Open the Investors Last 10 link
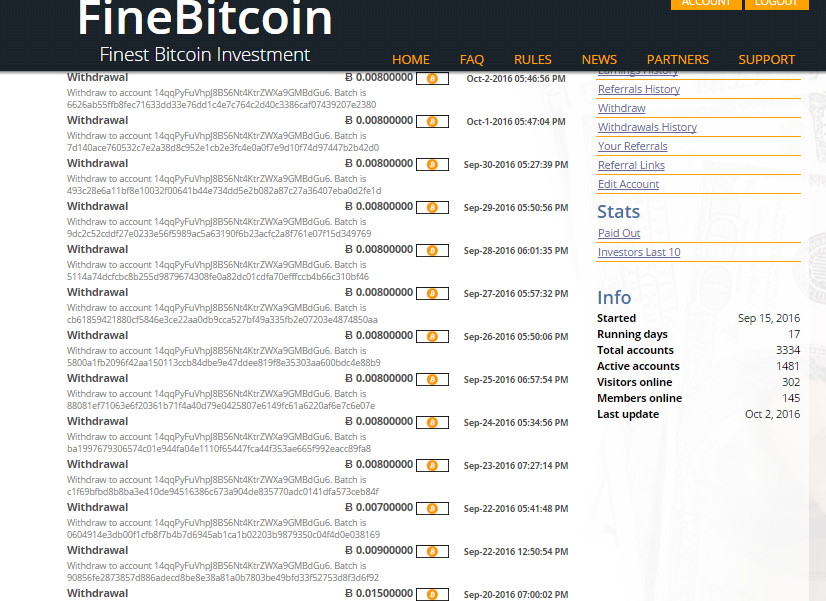 coord(639,252)
